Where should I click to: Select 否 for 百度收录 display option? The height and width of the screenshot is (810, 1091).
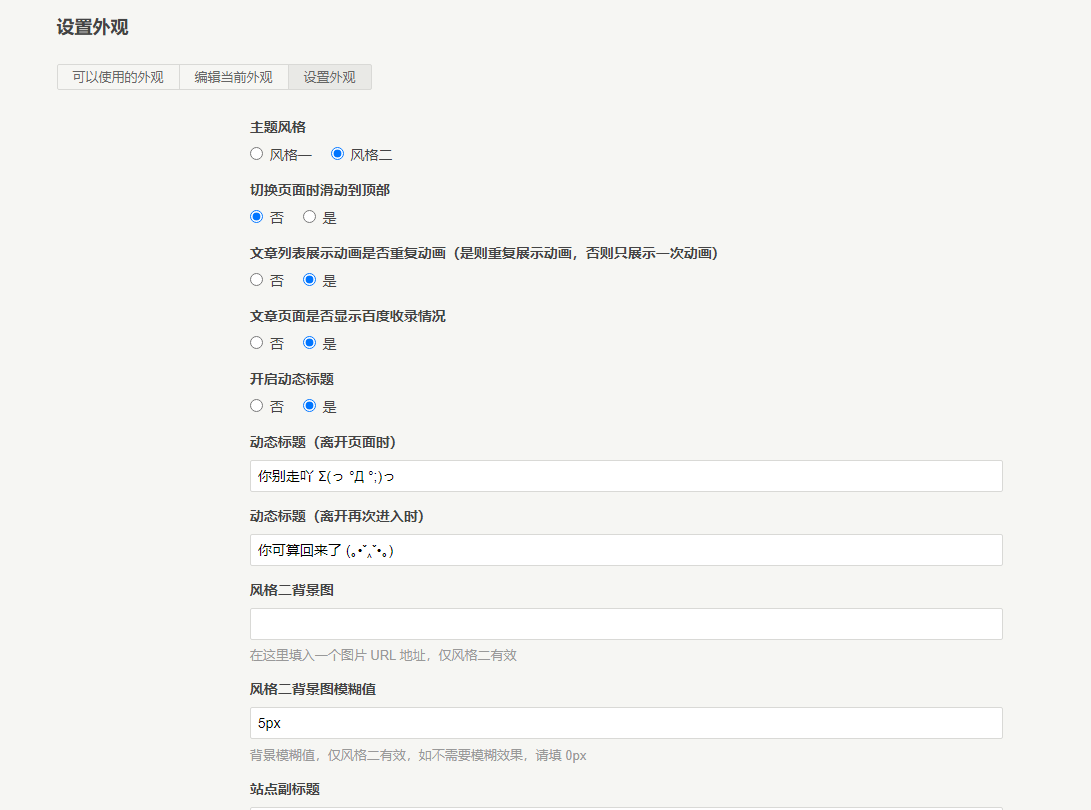256,342
